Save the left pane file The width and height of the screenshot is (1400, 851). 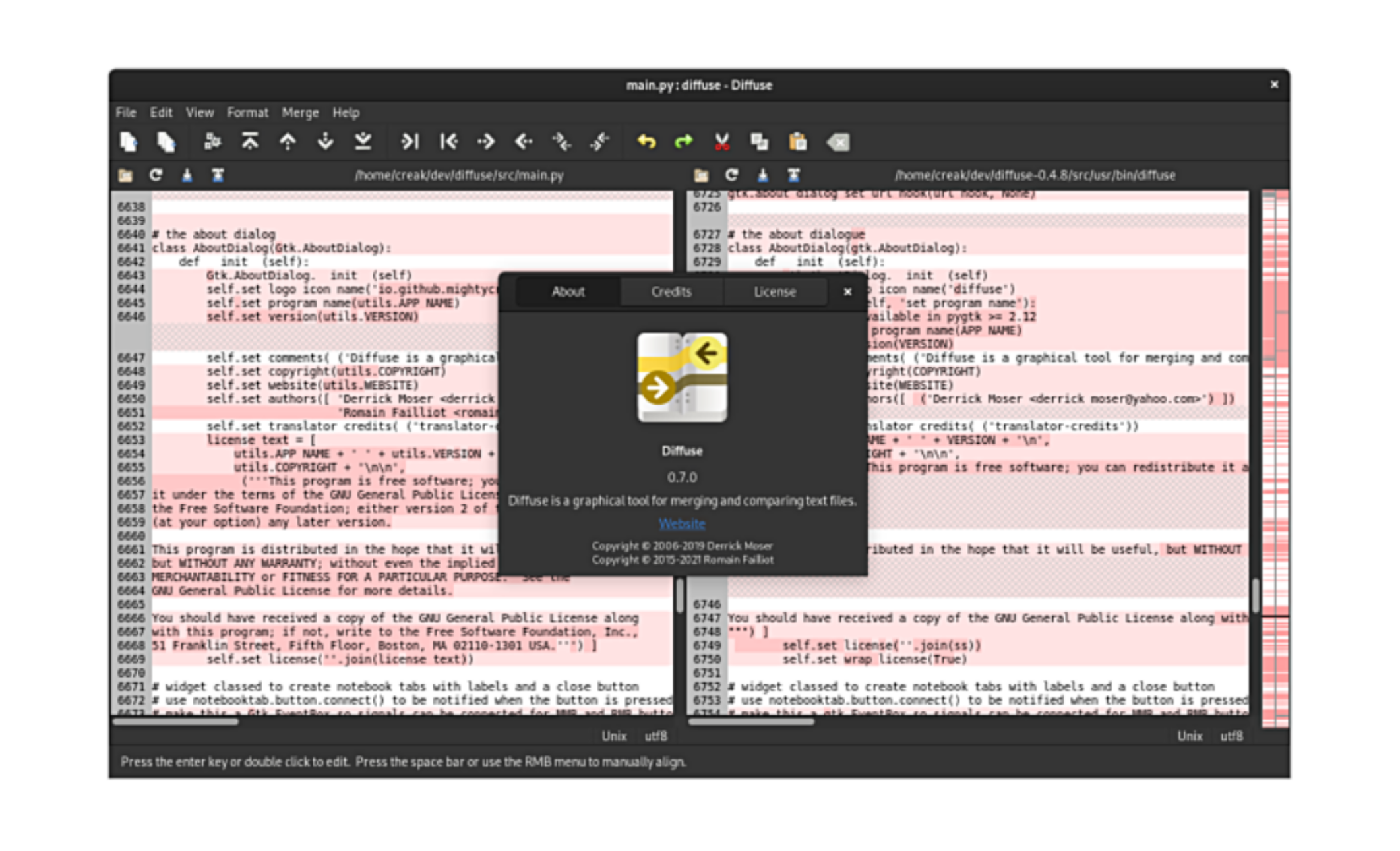tap(187, 175)
